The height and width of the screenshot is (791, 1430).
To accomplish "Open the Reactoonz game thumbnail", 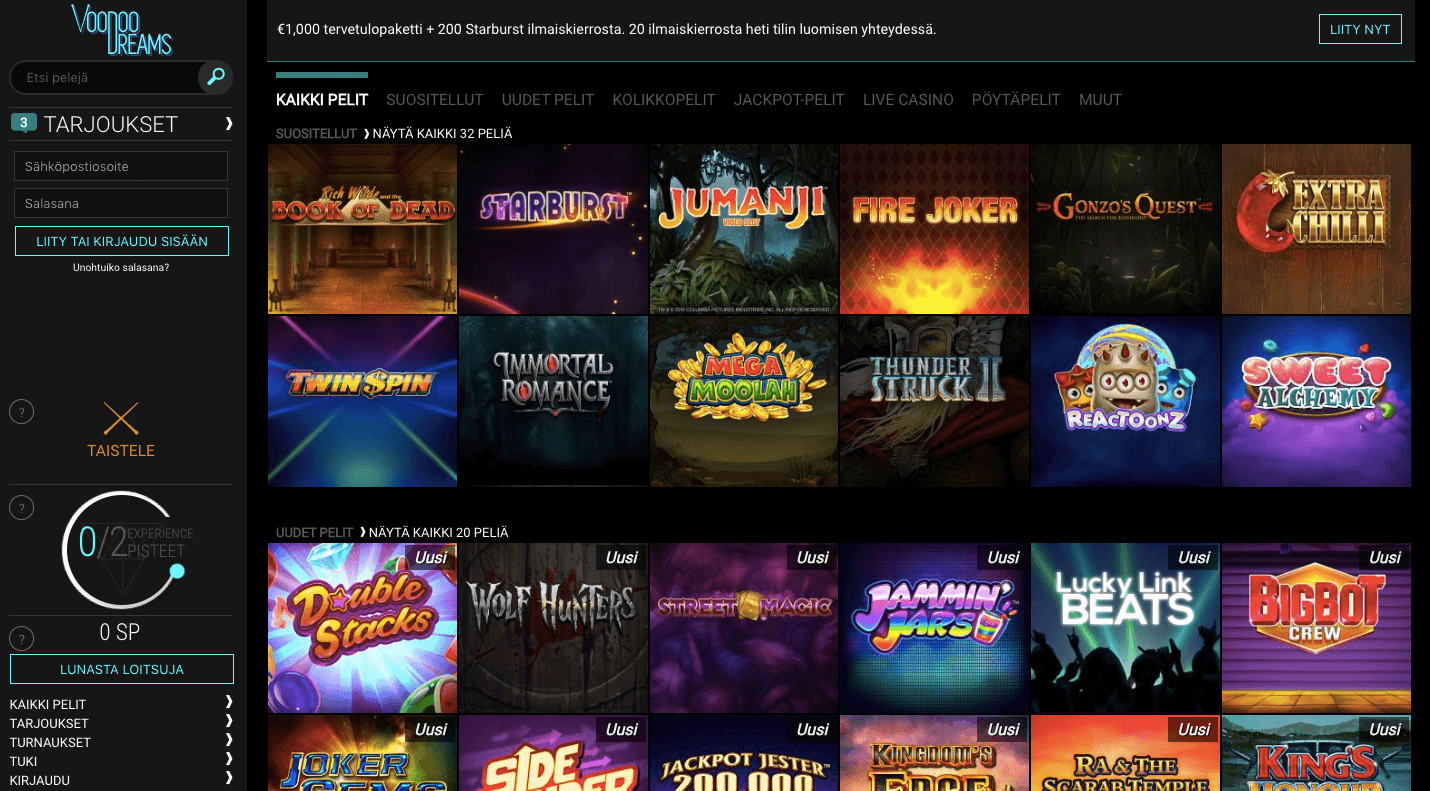I will click(1125, 401).
